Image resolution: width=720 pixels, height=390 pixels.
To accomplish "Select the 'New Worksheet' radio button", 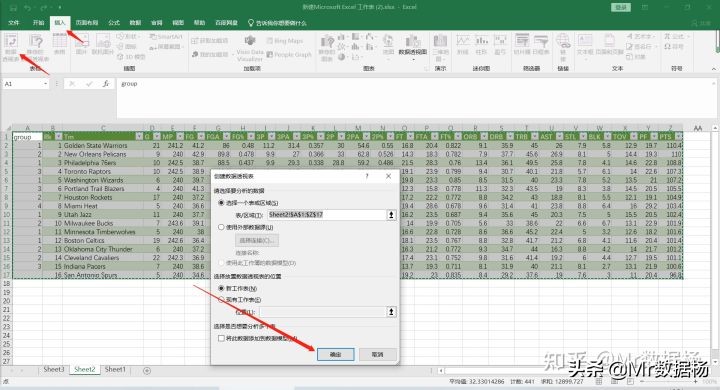I will (221, 288).
